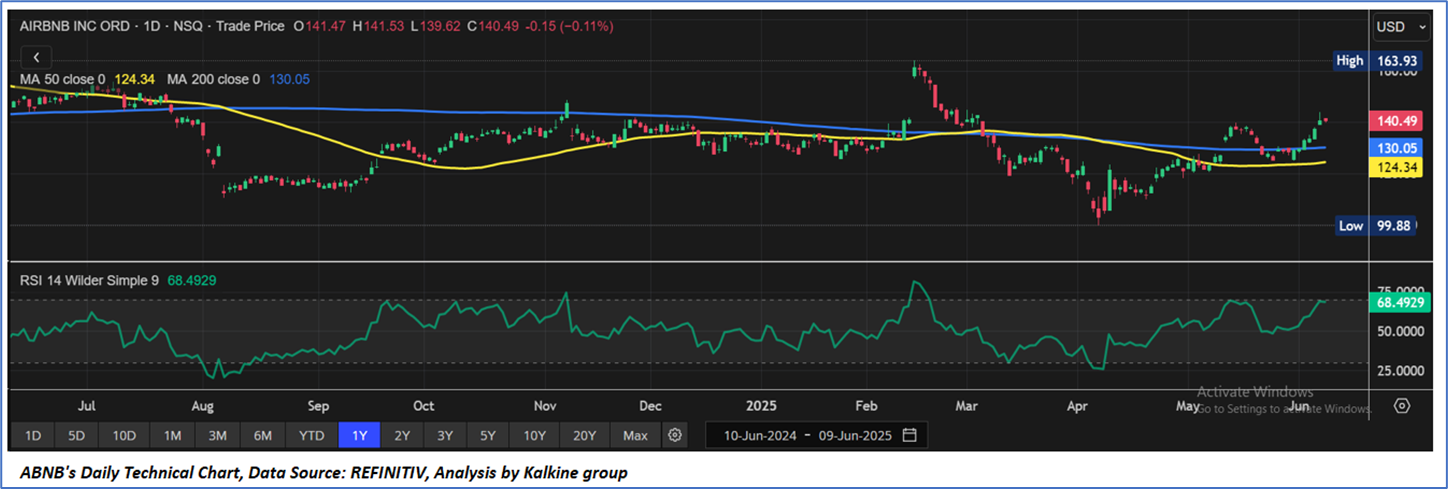
Task: Open the time range settings gear
Action: click(x=675, y=435)
